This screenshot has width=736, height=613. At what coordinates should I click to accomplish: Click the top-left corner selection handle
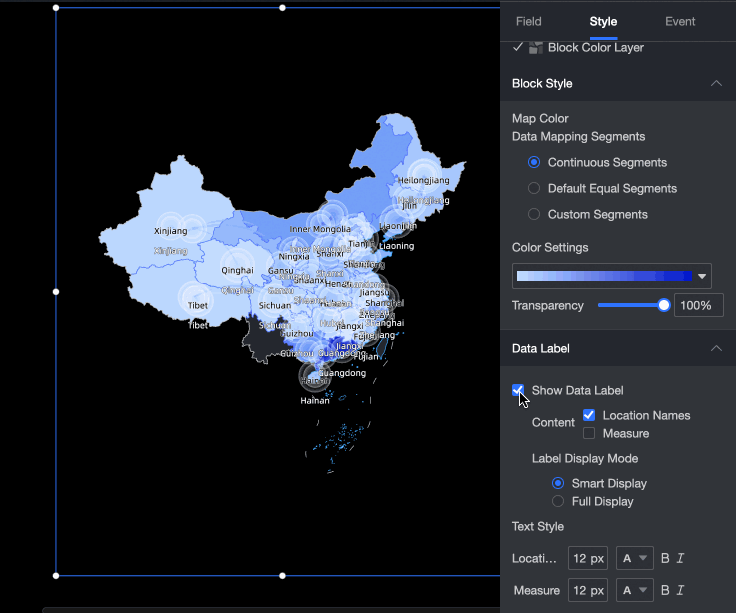click(56, 8)
